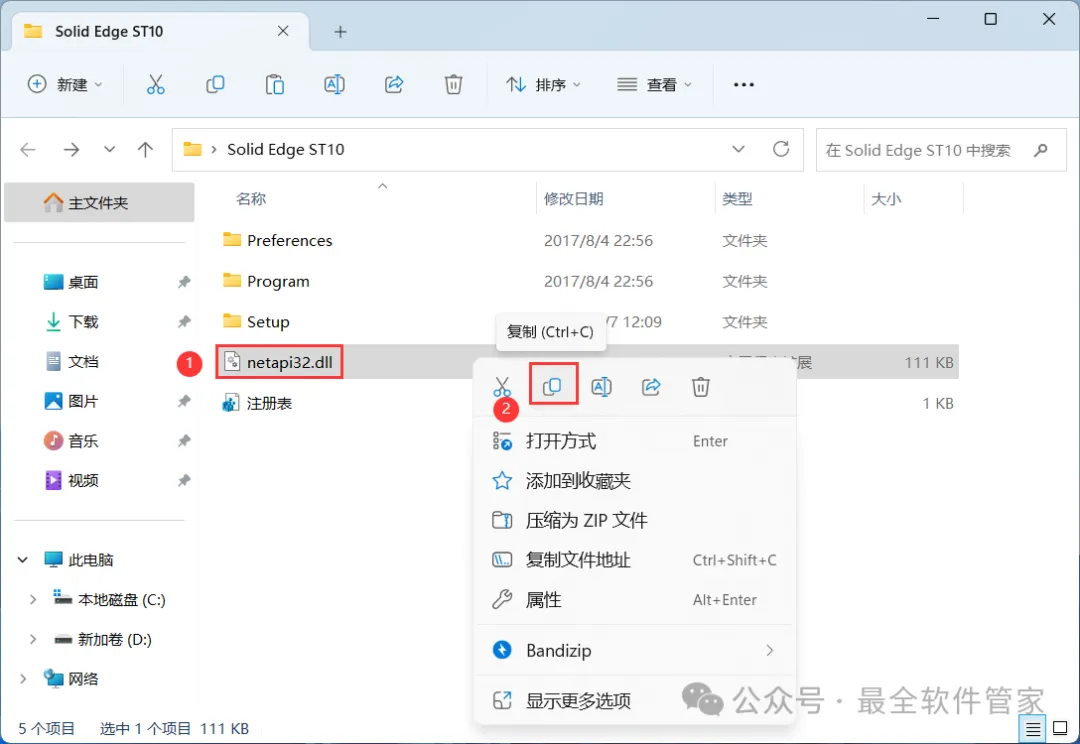Go back with the left arrow
Viewport: 1080px width, 744px height.
(x=28, y=149)
